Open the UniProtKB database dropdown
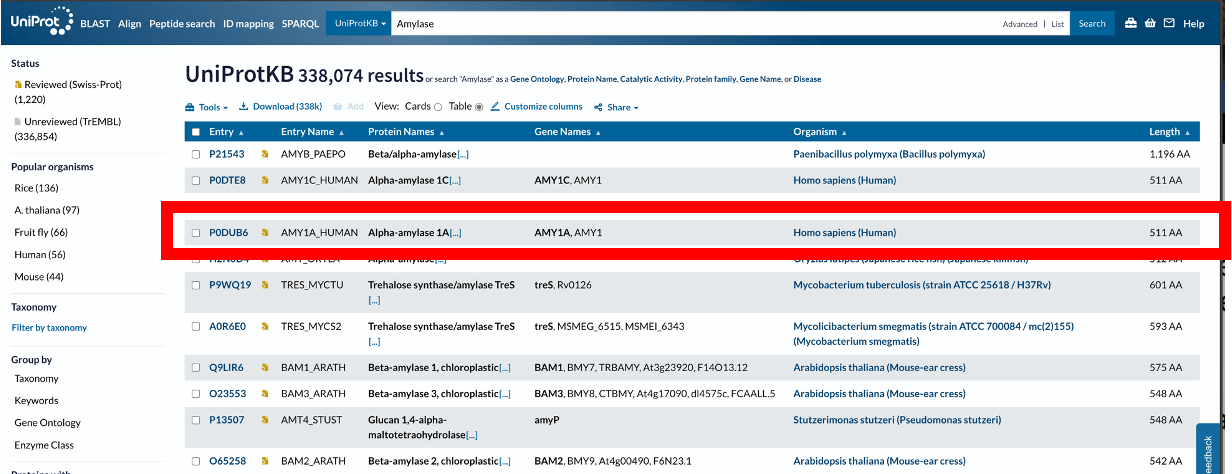 click(360, 23)
